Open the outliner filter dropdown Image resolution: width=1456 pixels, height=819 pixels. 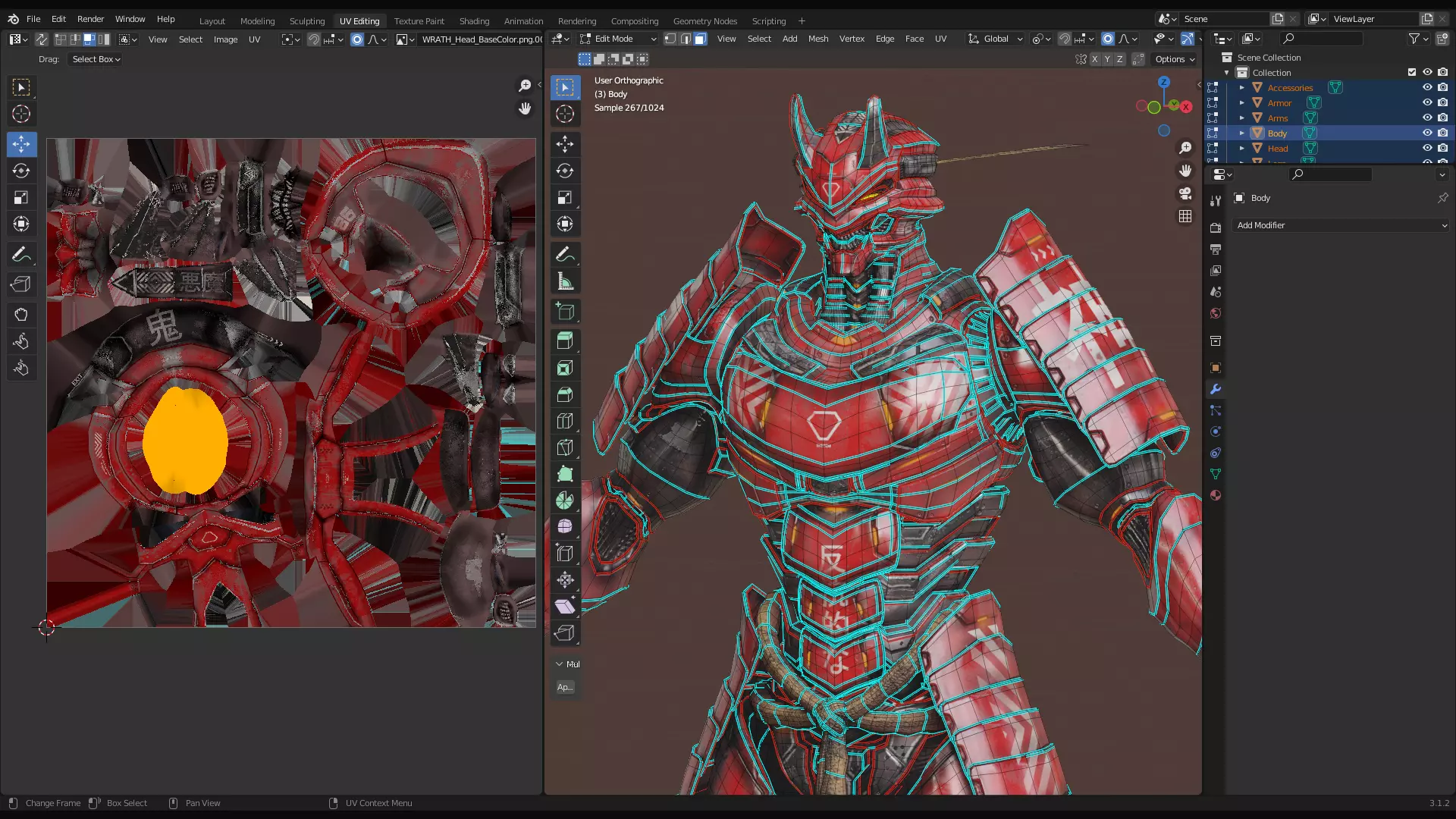[x=1418, y=39]
